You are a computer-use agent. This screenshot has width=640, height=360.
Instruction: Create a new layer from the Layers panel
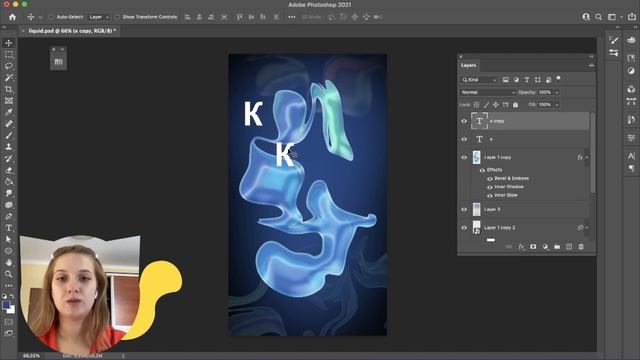569,247
